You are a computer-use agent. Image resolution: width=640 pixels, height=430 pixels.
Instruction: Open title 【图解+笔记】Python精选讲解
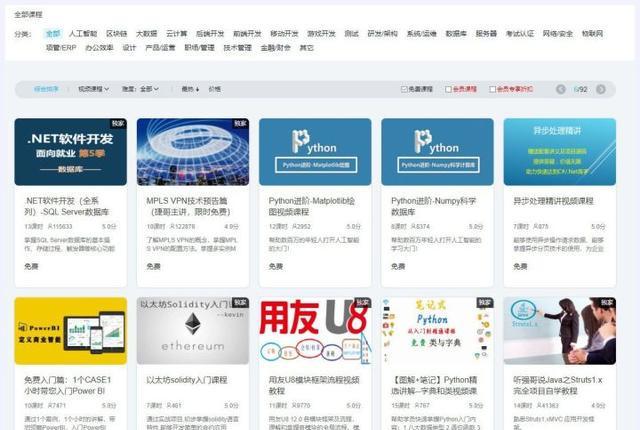434,386
